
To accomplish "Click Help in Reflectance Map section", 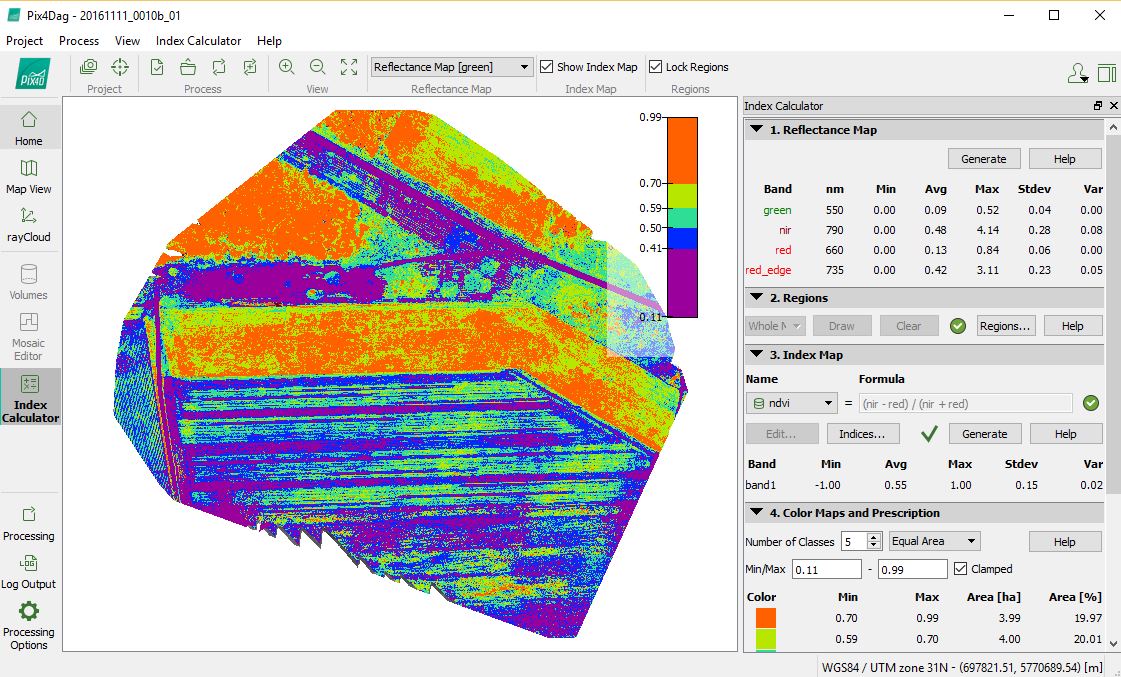I will (x=1065, y=159).
